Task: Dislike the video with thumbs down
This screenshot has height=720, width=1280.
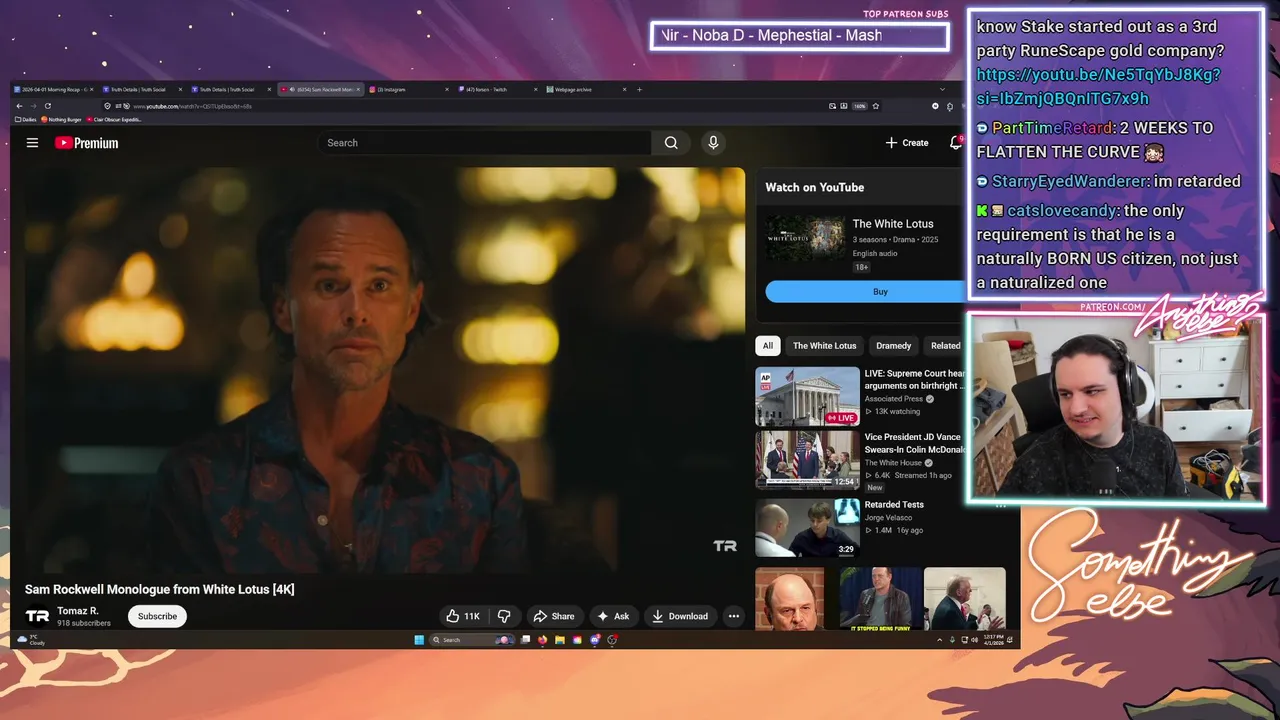Action: tap(505, 616)
